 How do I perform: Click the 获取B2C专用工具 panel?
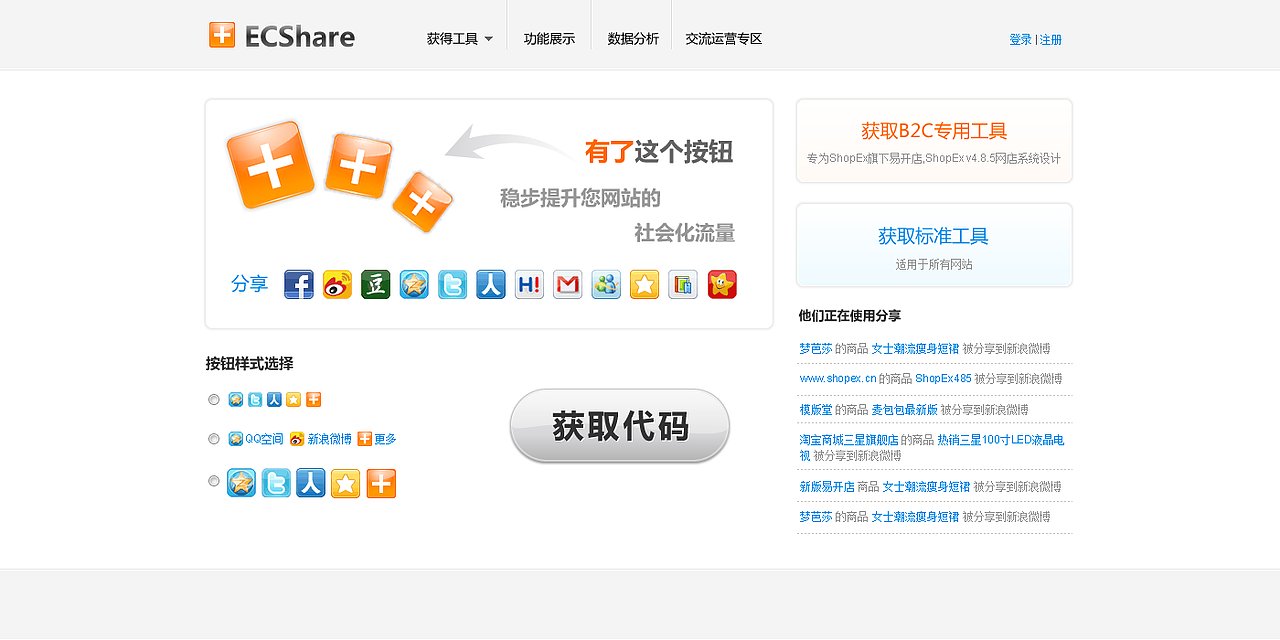(x=934, y=141)
